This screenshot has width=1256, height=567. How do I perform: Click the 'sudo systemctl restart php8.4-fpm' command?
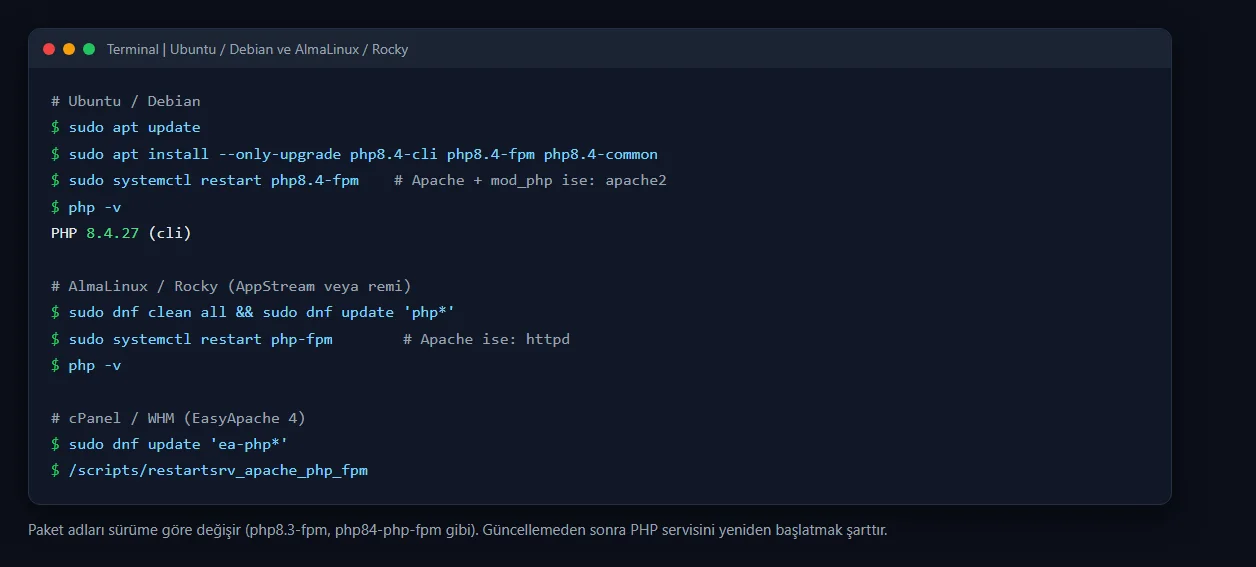coord(214,180)
